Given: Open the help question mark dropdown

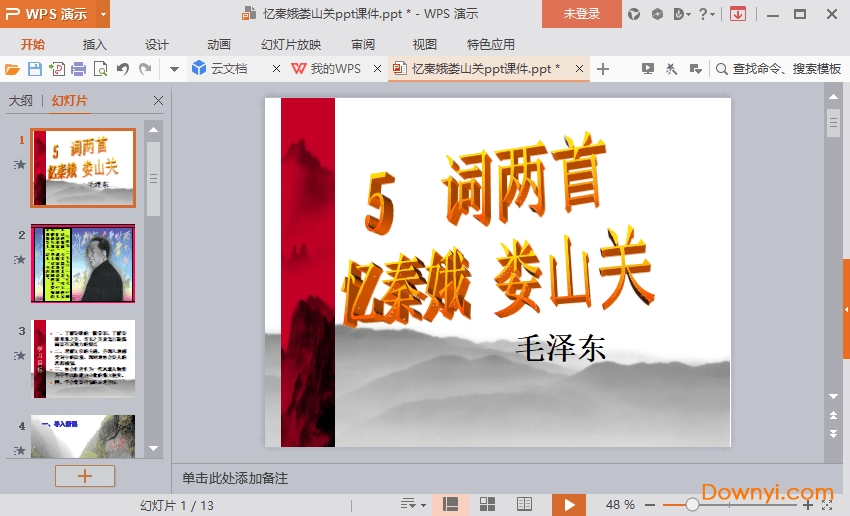Looking at the screenshot, I should tap(706, 14).
